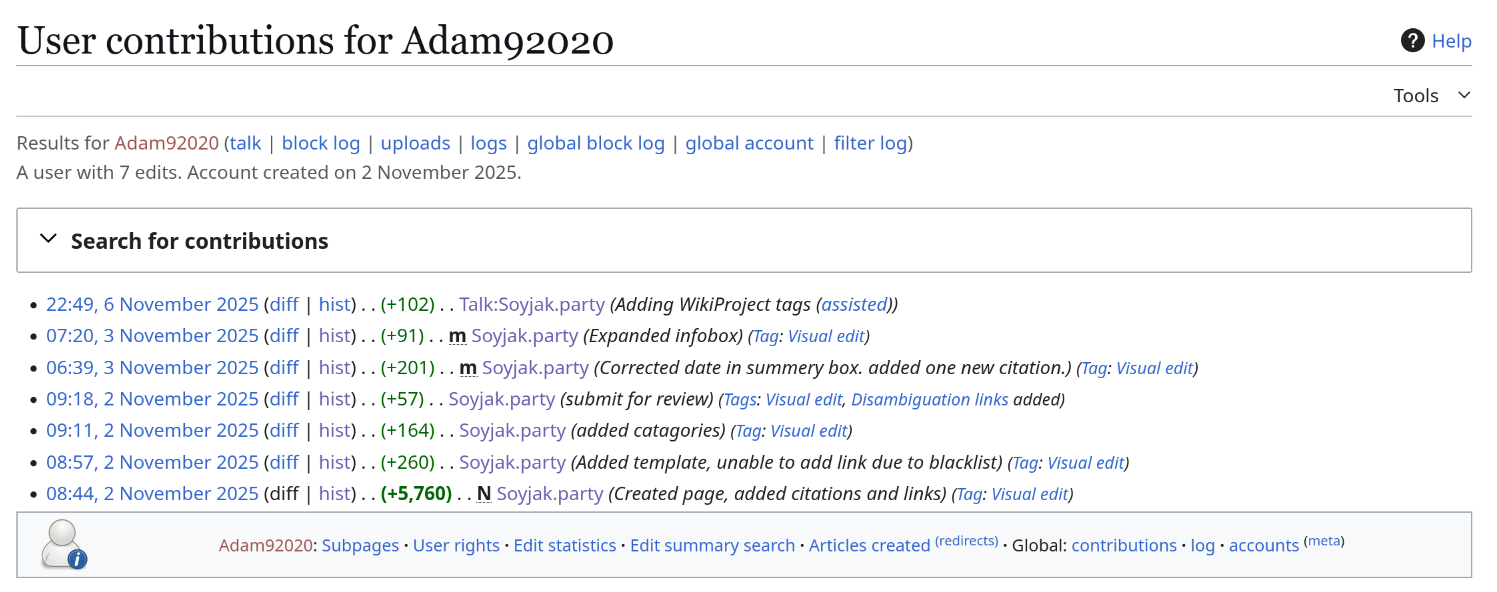This screenshot has height=592, width=1497.
Task: Click Edit summary search link
Action: coord(712,545)
